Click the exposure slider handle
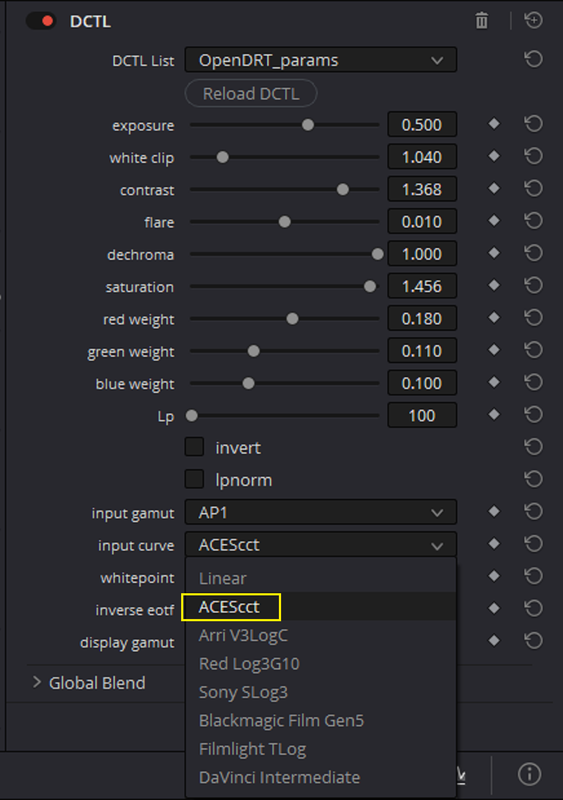 pos(308,124)
